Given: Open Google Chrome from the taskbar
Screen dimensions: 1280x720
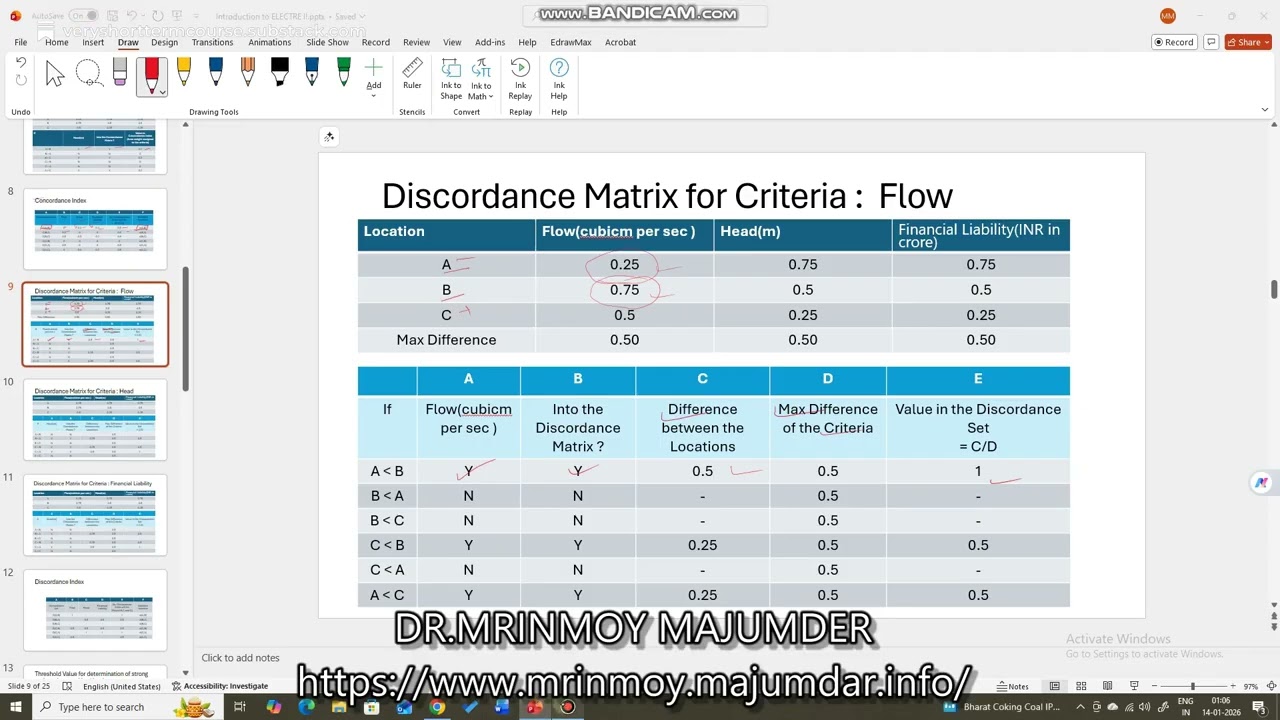Looking at the screenshot, I should (x=437, y=707).
